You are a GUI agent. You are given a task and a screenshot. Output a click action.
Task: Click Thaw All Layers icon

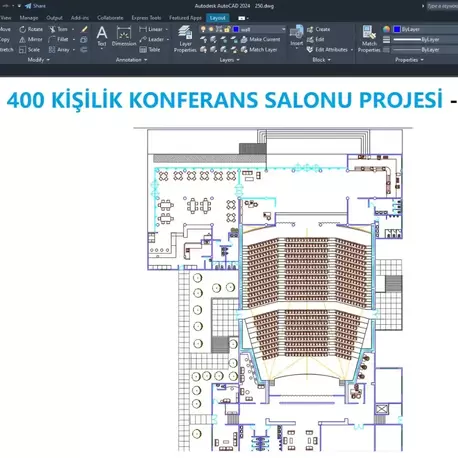pos(224,50)
